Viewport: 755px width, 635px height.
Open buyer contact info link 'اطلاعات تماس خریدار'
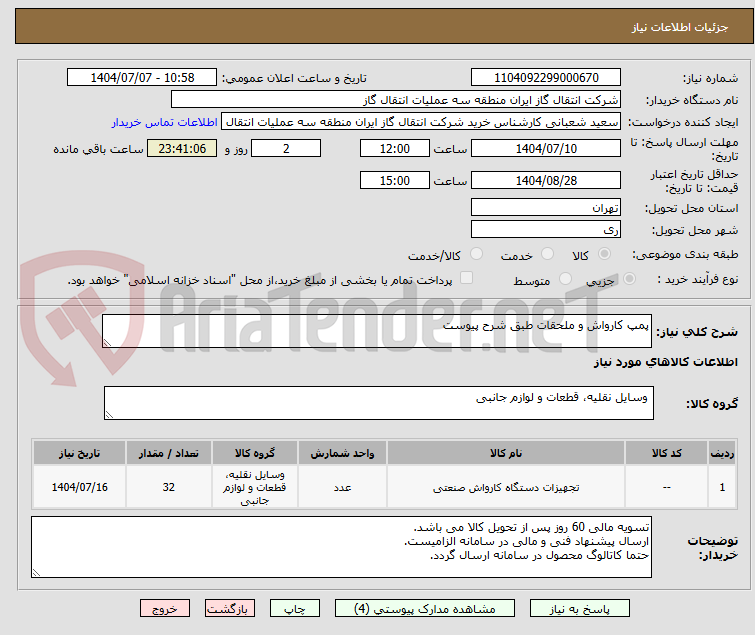coord(164,122)
